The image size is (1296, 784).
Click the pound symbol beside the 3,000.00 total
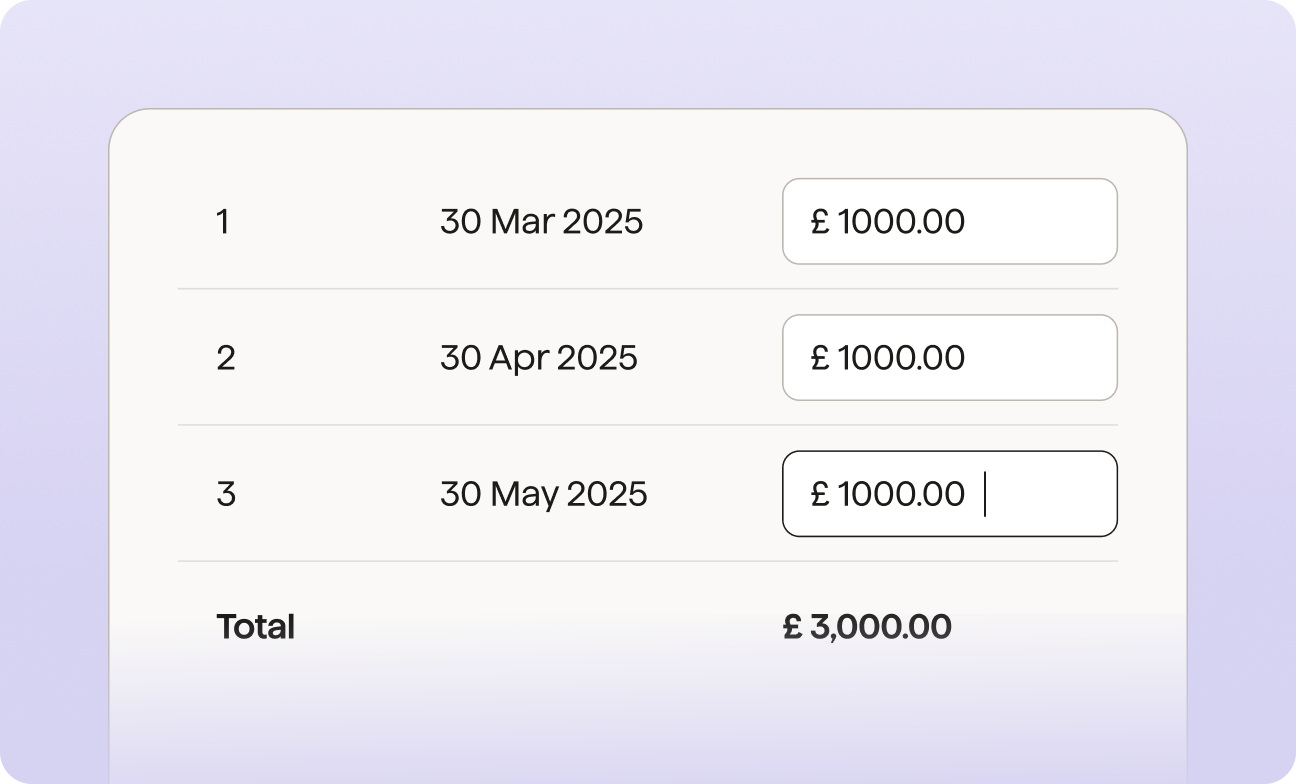(x=793, y=627)
